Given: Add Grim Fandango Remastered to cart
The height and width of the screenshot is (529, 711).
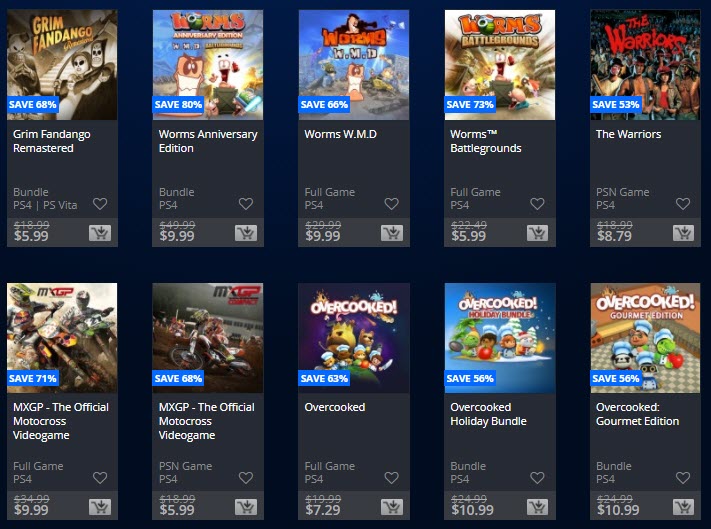Looking at the screenshot, I should [x=100, y=233].
